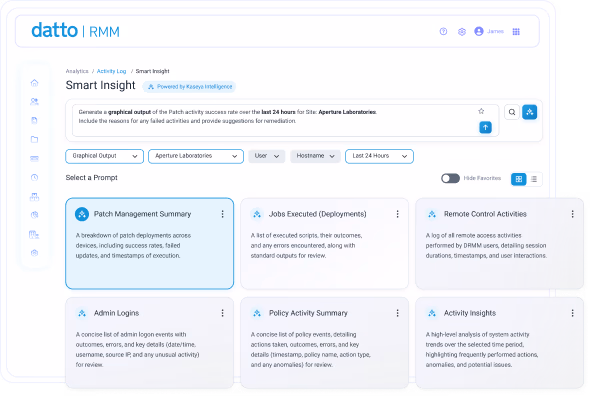Click the datto RMM logo

pyautogui.click(x=75, y=30)
